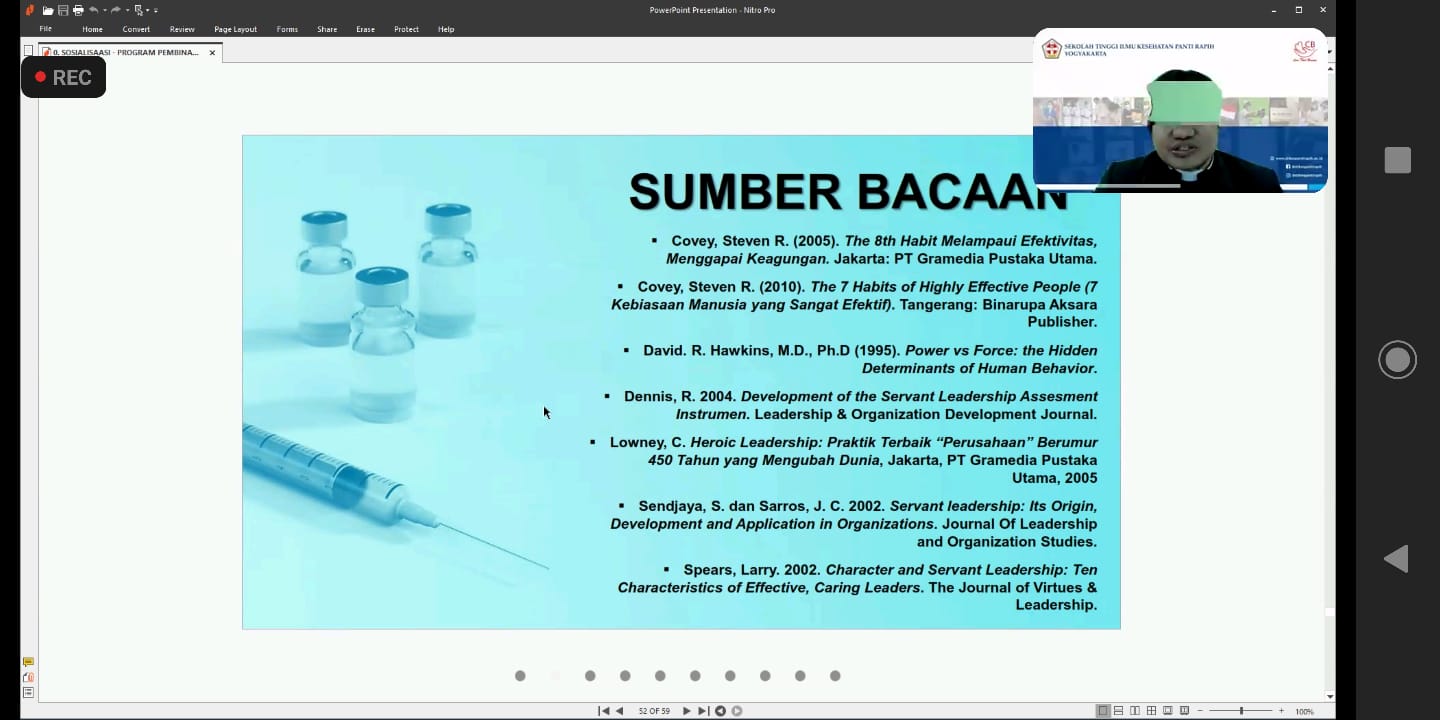This screenshot has width=1440, height=720.
Task: Expand the Undo history dropdown arrow
Action: pos(104,10)
